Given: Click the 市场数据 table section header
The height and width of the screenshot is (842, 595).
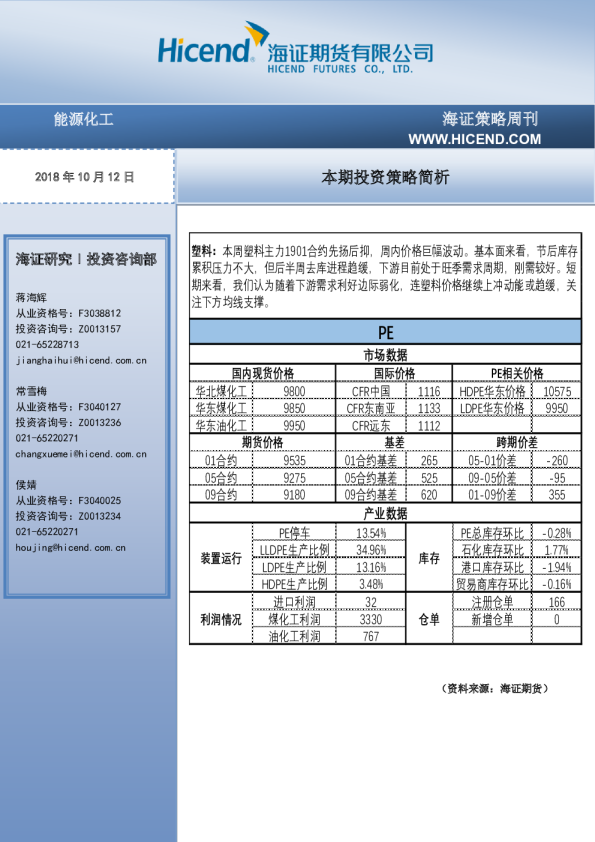Looking at the screenshot, I should coord(386,355).
